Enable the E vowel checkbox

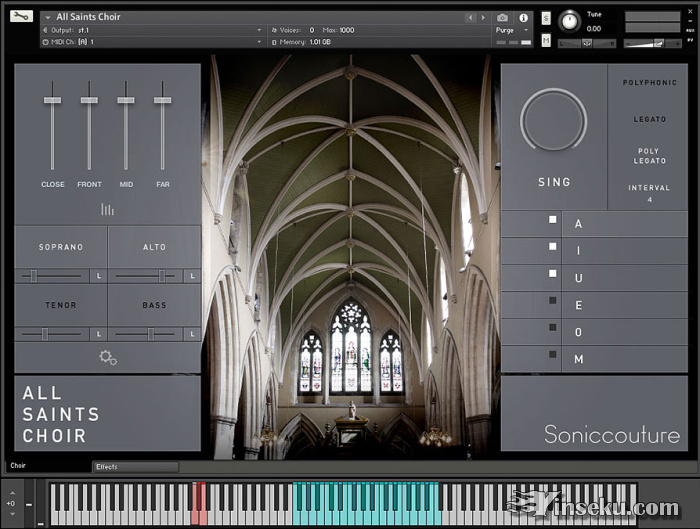tap(552, 300)
